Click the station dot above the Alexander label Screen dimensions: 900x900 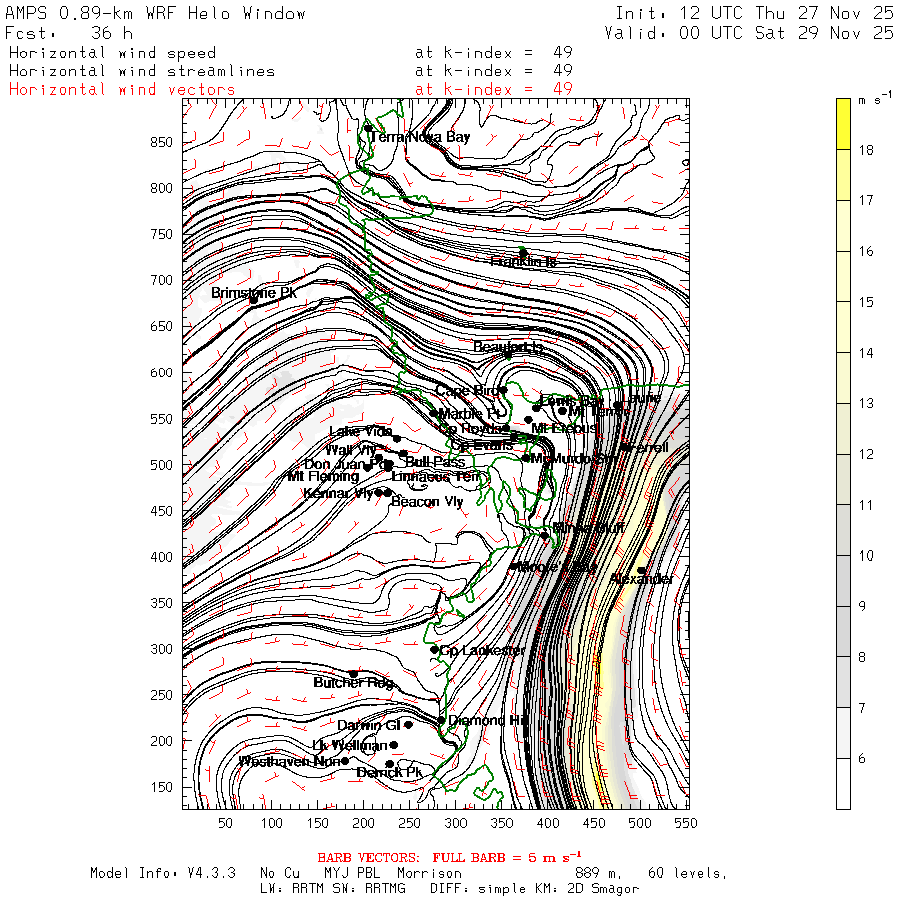641,571
